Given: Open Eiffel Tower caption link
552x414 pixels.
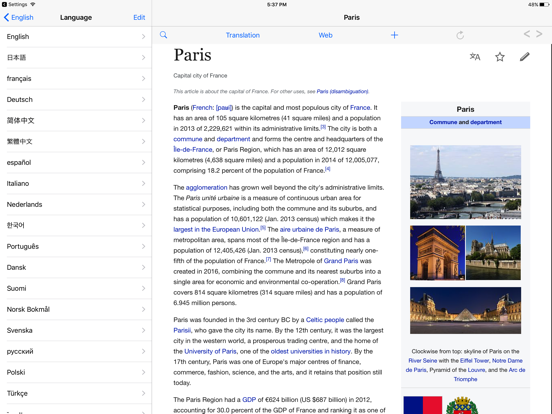Looking at the screenshot, I should 475,360.
